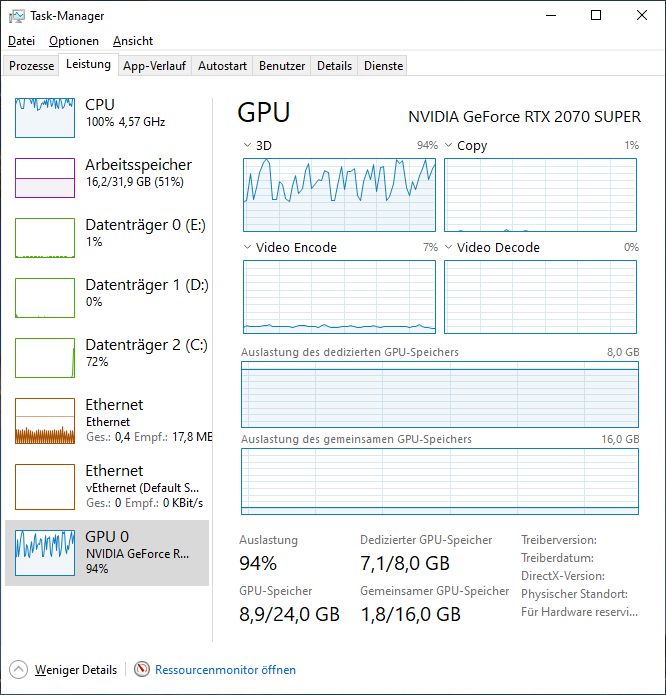
Task: Click the Treiberversion label
Action: (559, 540)
